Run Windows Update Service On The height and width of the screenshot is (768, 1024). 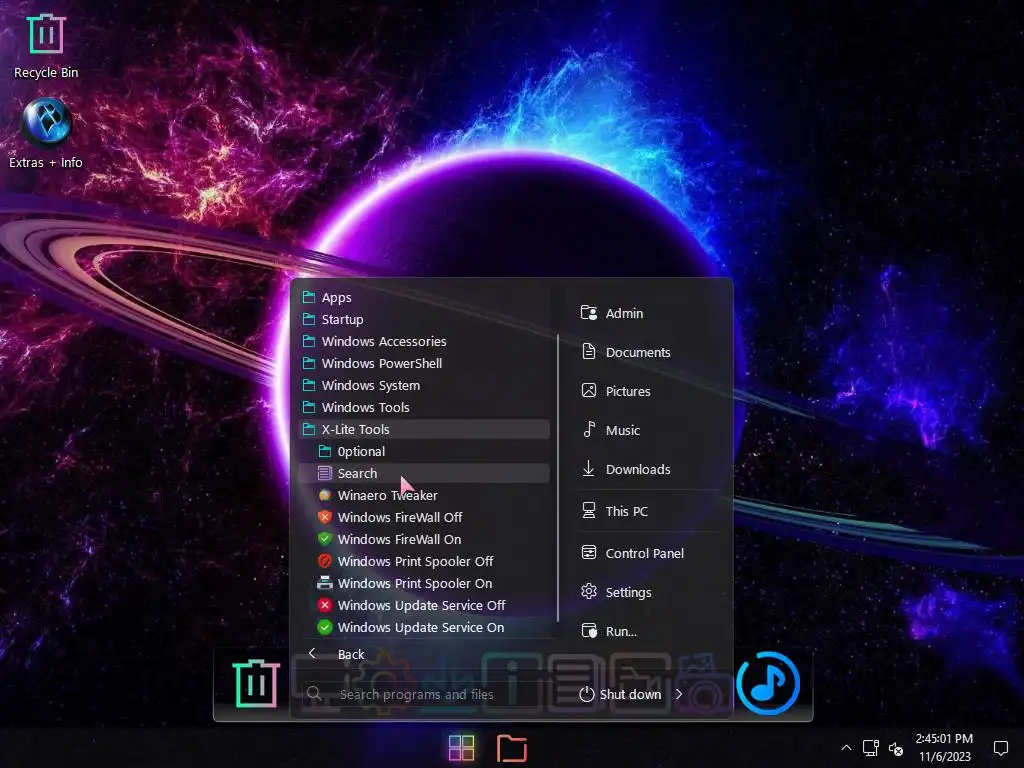[423, 627]
